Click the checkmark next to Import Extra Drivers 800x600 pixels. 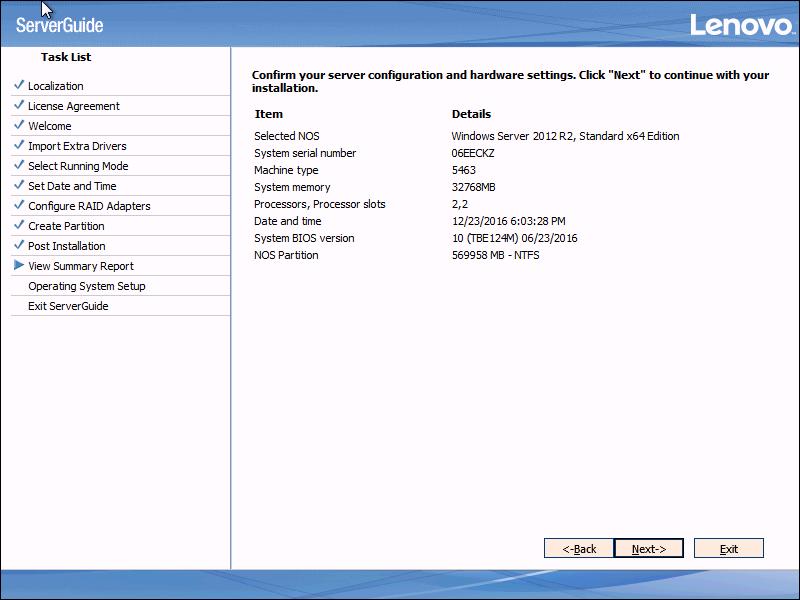point(20,146)
